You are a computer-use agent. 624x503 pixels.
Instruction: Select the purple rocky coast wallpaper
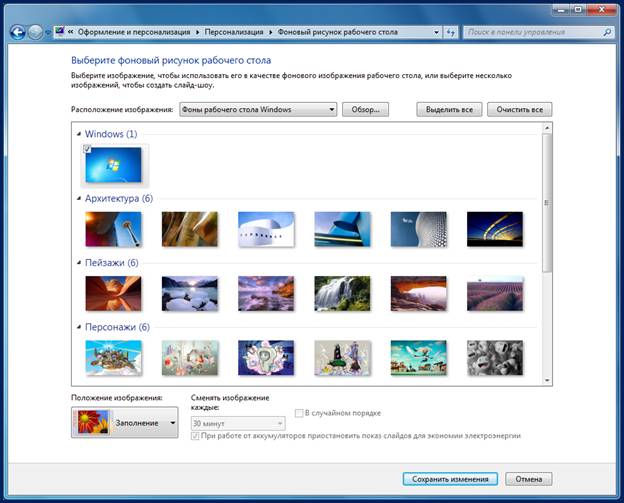[x=266, y=294]
